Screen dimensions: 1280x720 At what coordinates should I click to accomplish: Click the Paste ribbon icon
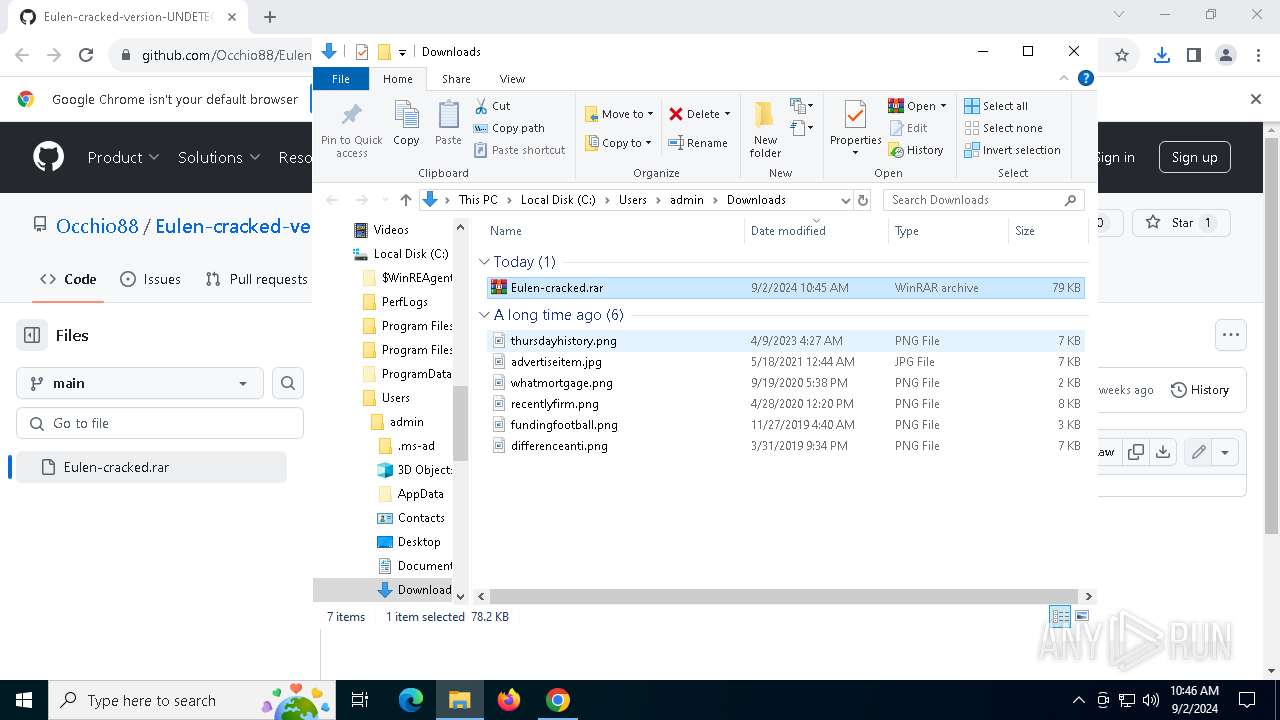(x=448, y=125)
